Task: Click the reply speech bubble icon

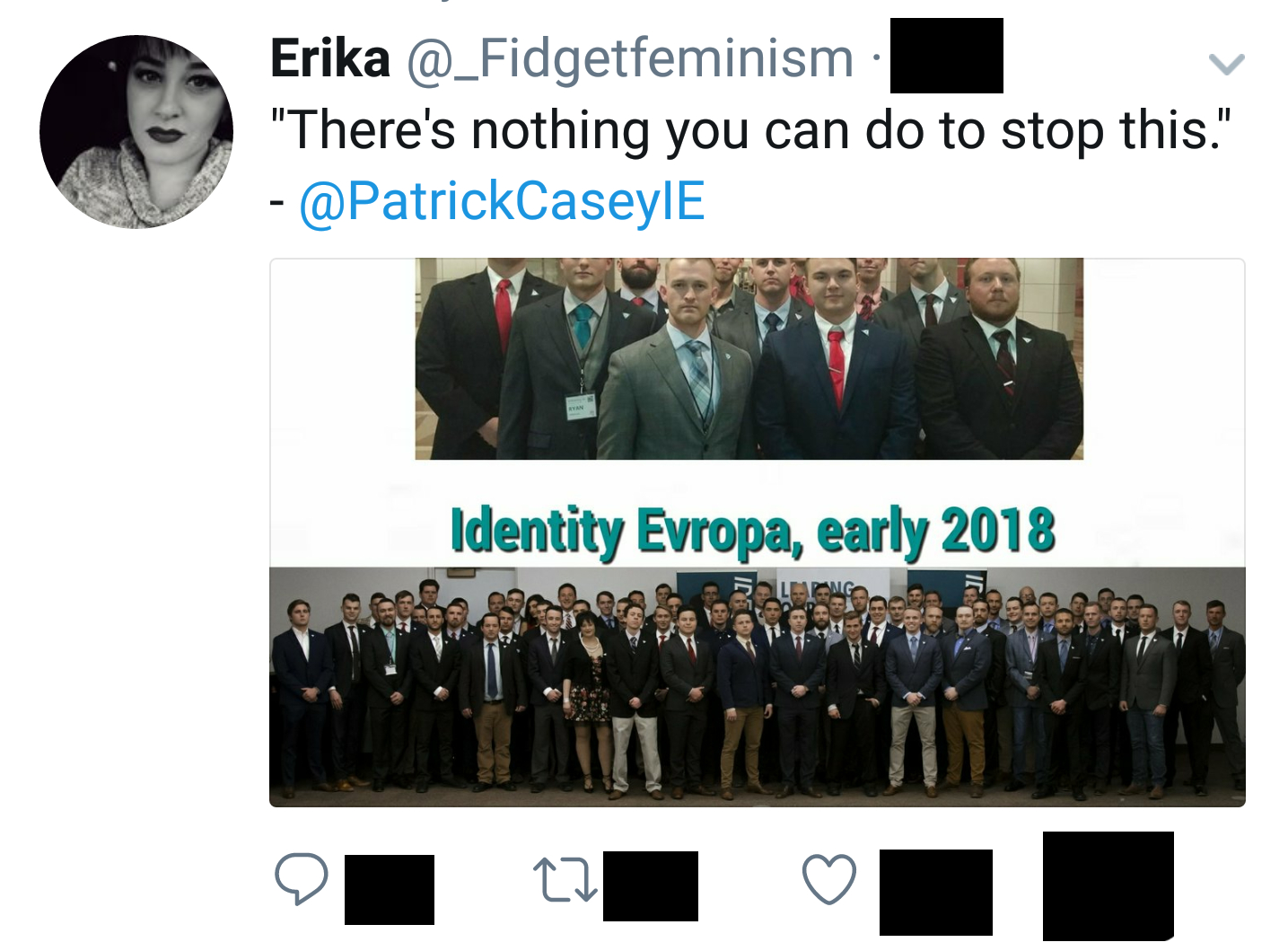Action: 301,878
